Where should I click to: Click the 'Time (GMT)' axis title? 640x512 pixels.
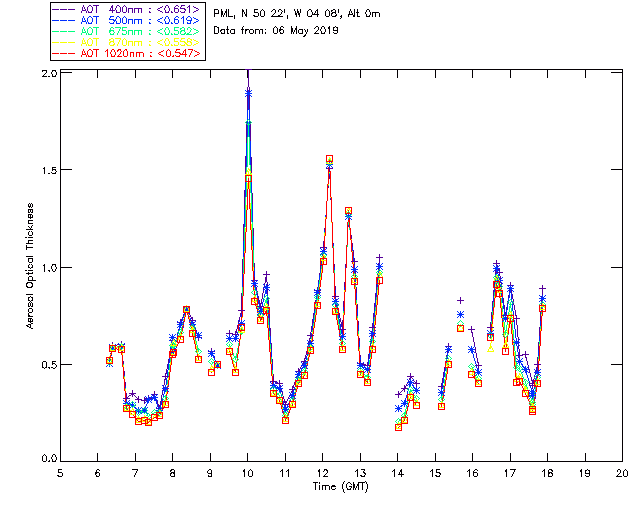pyautogui.click(x=340, y=487)
